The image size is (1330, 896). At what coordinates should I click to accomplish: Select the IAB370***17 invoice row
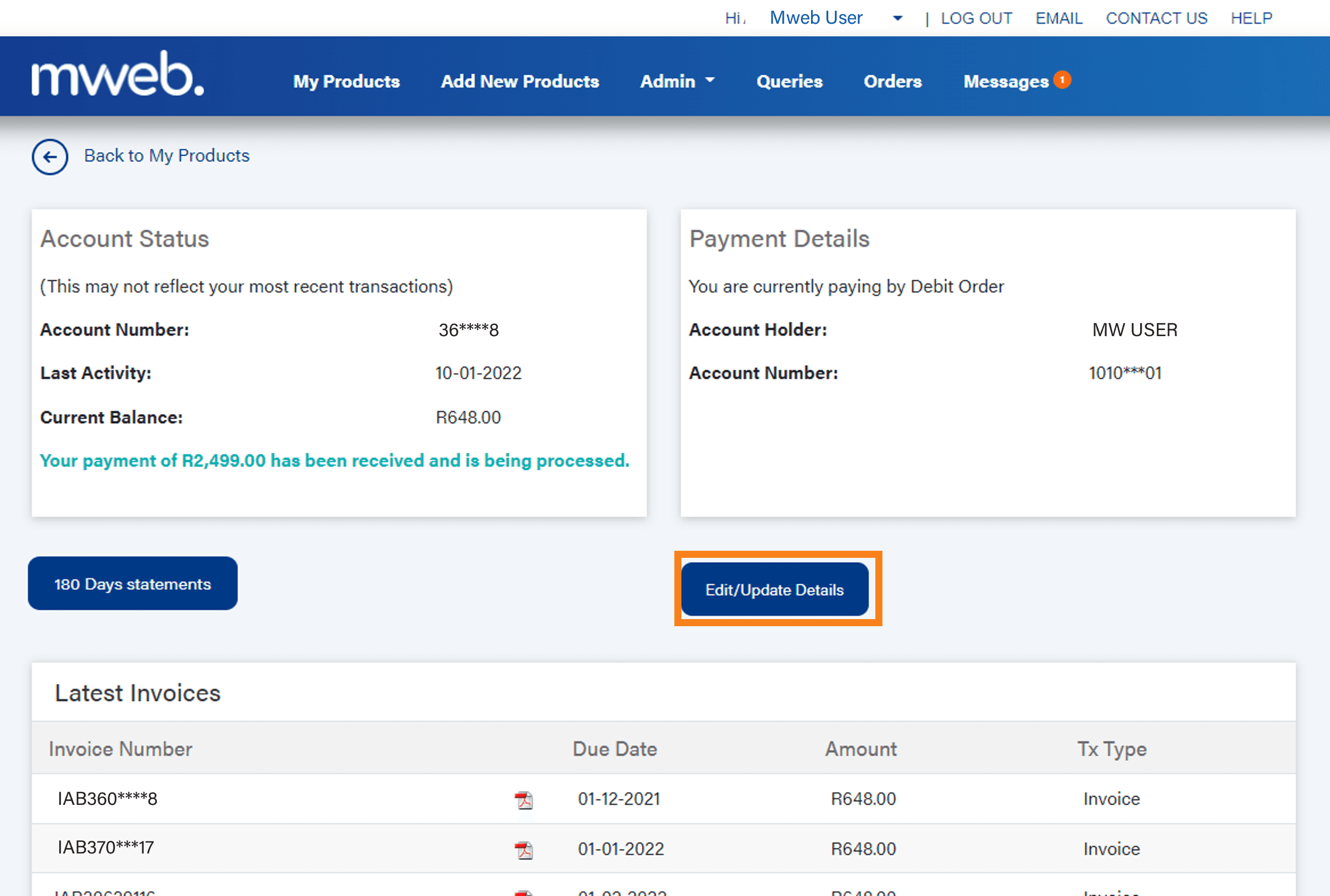tap(105, 849)
